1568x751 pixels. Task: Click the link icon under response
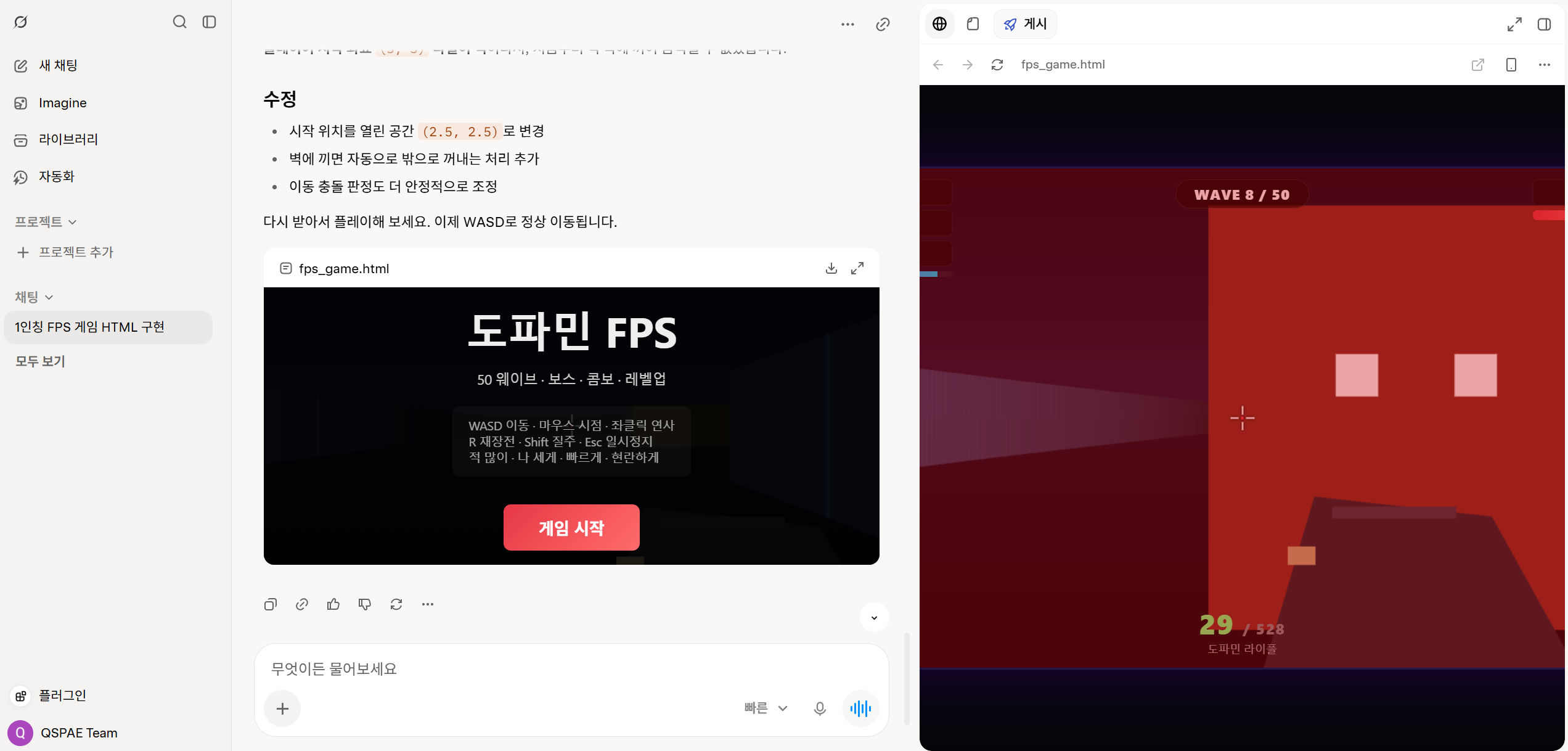pos(302,604)
